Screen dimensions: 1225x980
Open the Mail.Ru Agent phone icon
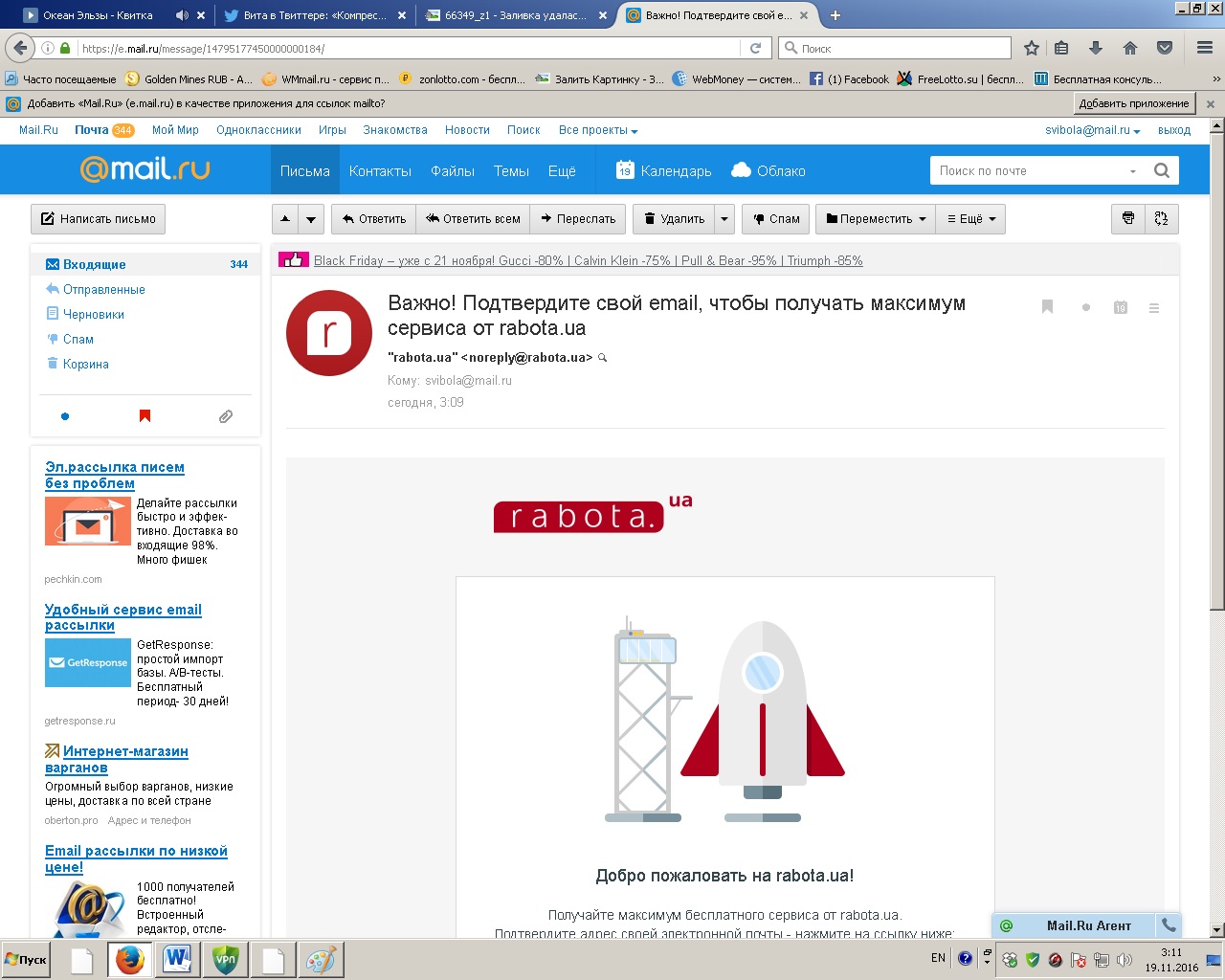1169,925
